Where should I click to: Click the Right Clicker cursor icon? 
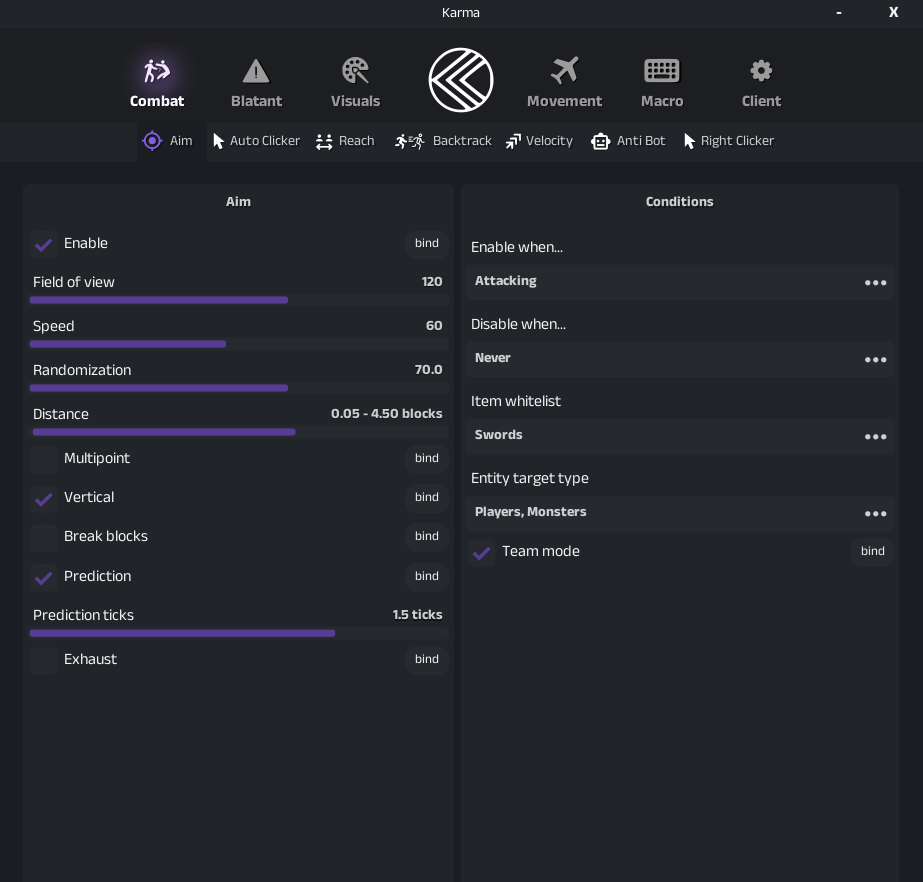click(689, 141)
